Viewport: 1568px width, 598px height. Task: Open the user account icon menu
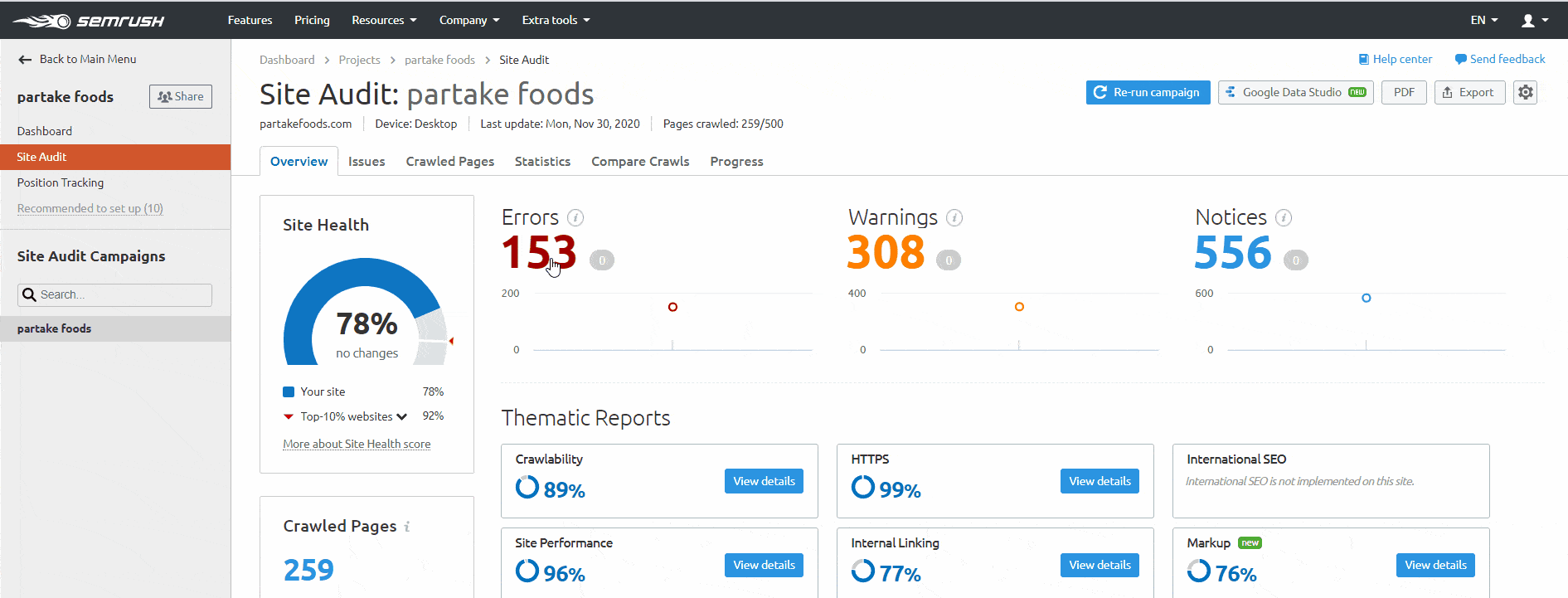click(1535, 21)
